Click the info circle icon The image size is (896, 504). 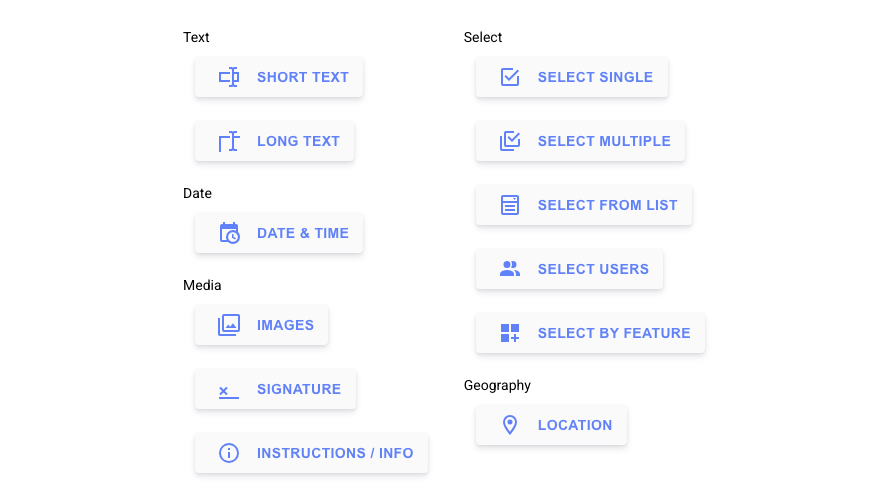(229, 453)
